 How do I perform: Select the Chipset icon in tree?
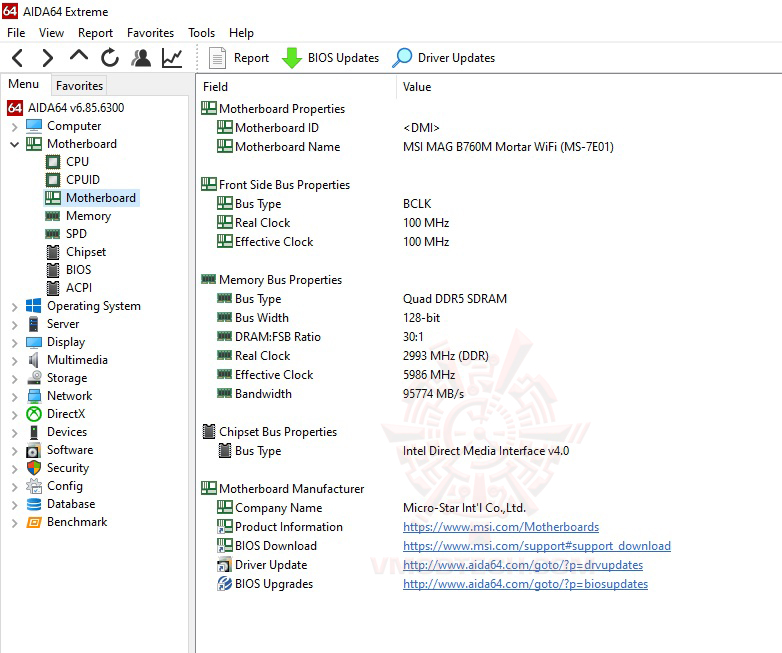pos(53,252)
